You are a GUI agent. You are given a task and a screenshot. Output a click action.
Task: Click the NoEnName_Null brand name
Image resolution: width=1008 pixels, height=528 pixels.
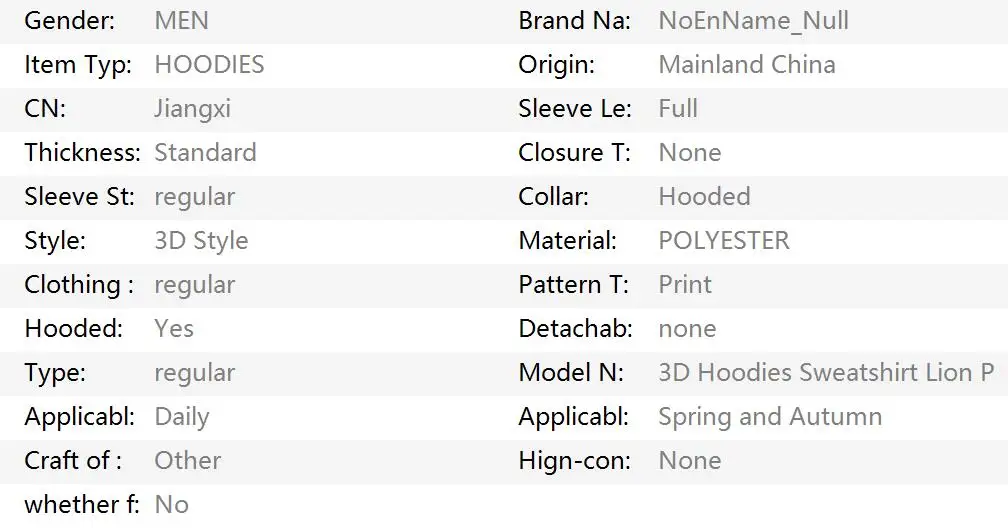753,21
